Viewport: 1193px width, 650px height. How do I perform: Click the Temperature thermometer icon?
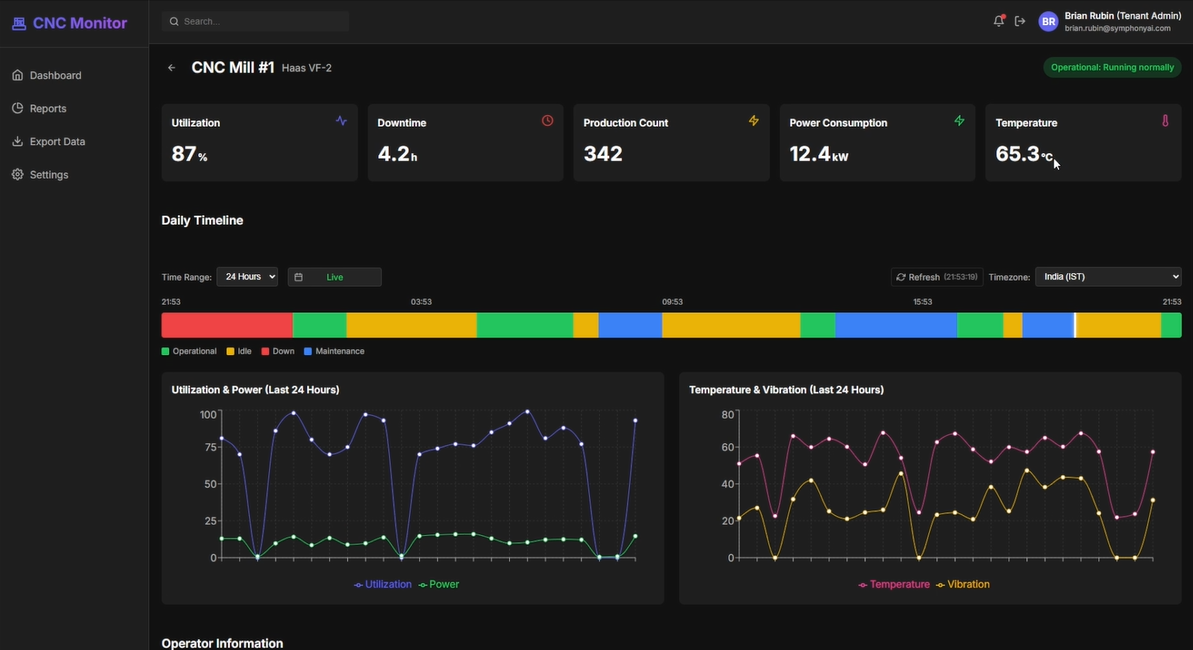[1165, 121]
